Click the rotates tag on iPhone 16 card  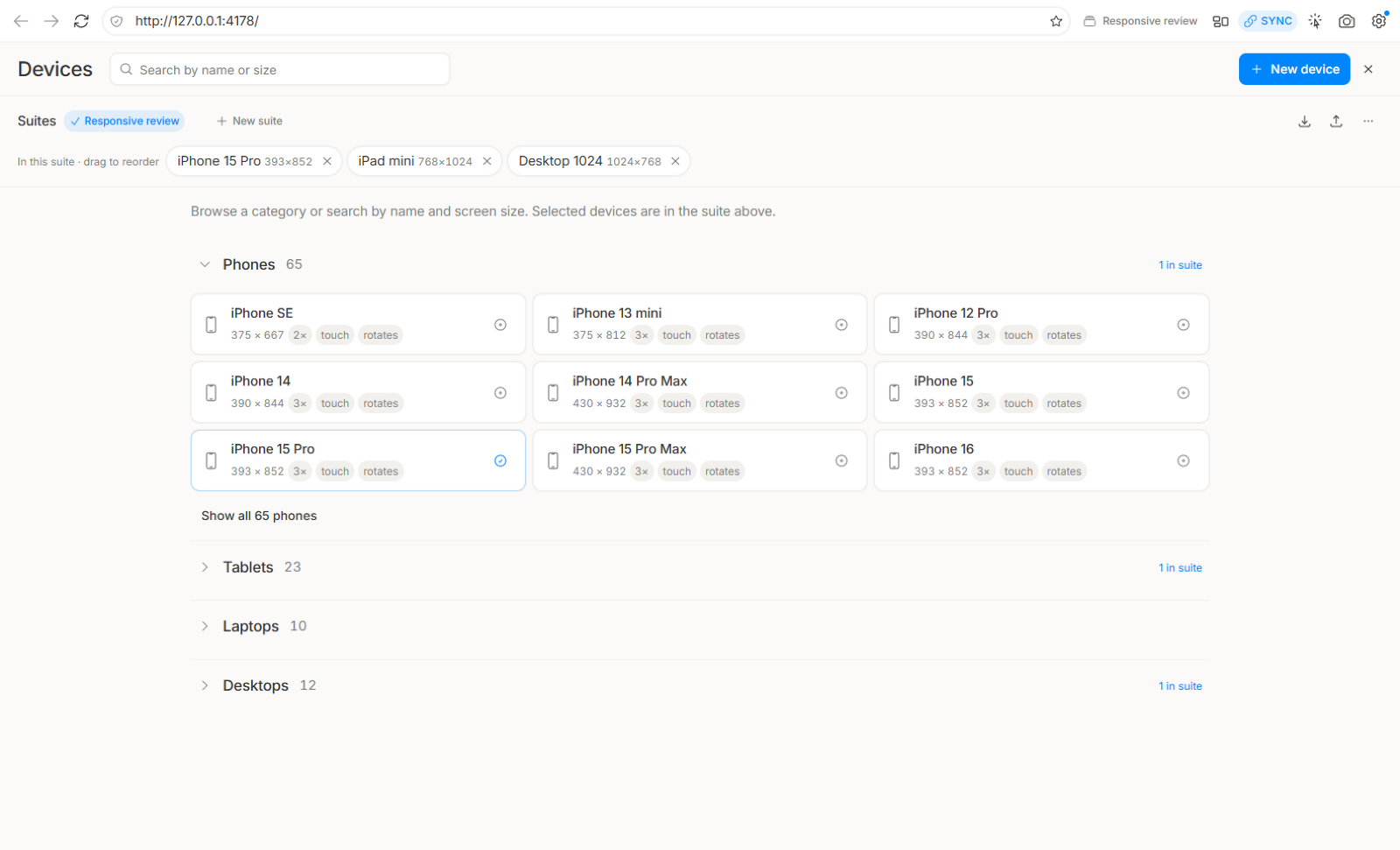[1064, 472]
